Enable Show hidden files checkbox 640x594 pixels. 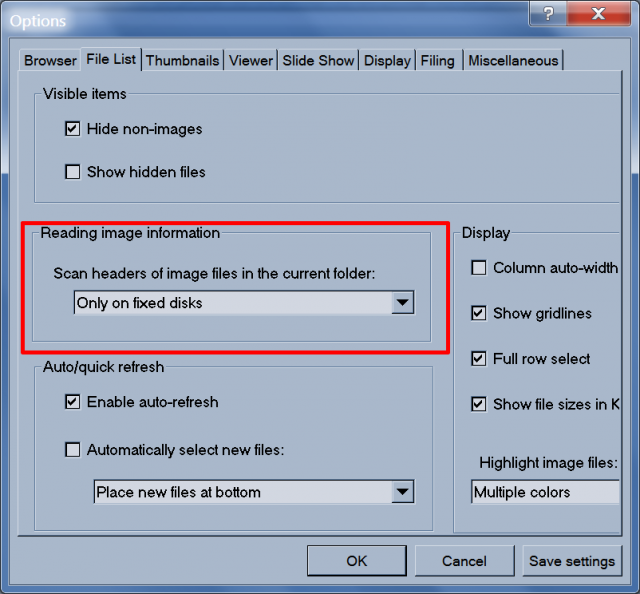pos(73,172)
